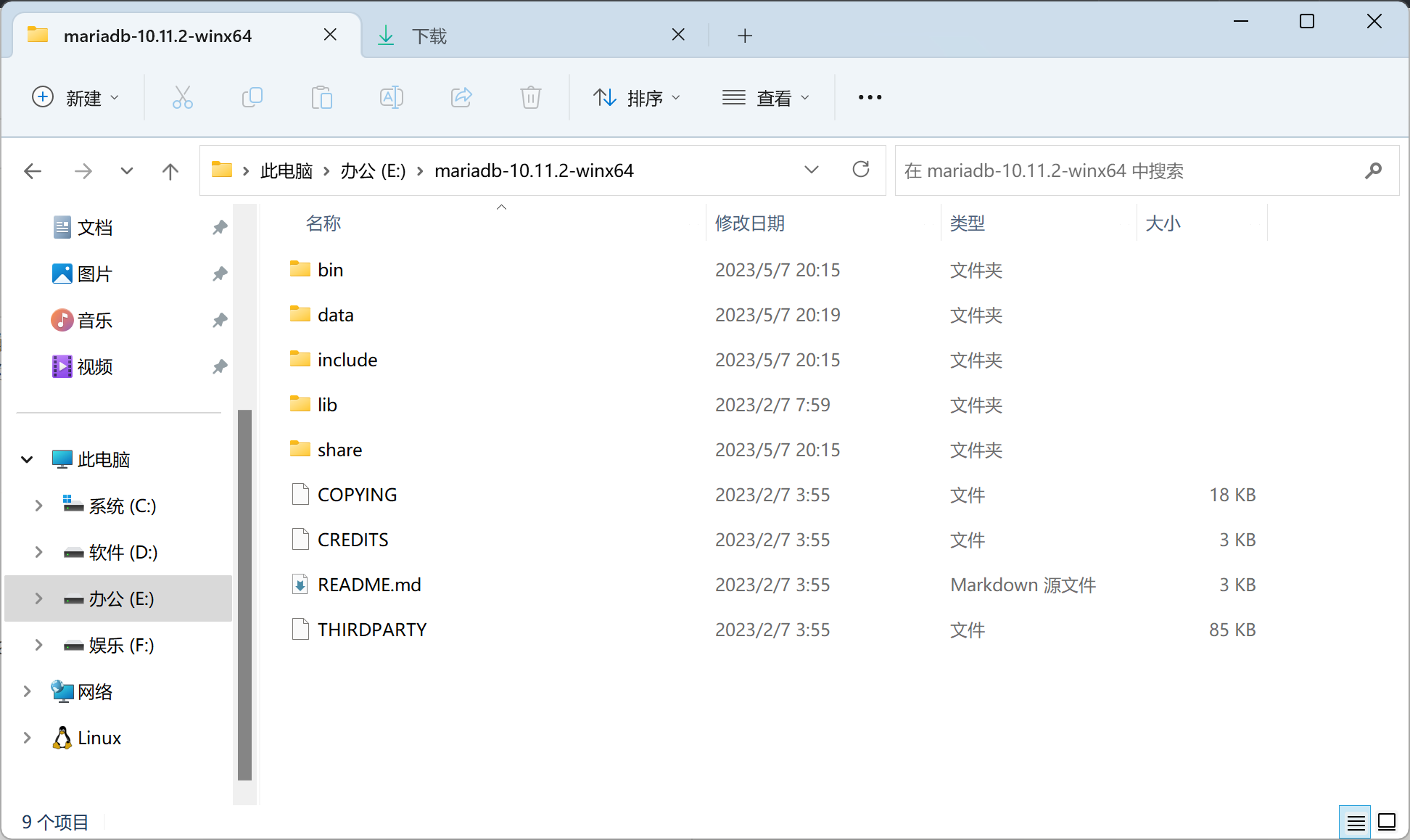
Task: Click the Copy icon in toolbar
Action: click(x=252, y=97)
